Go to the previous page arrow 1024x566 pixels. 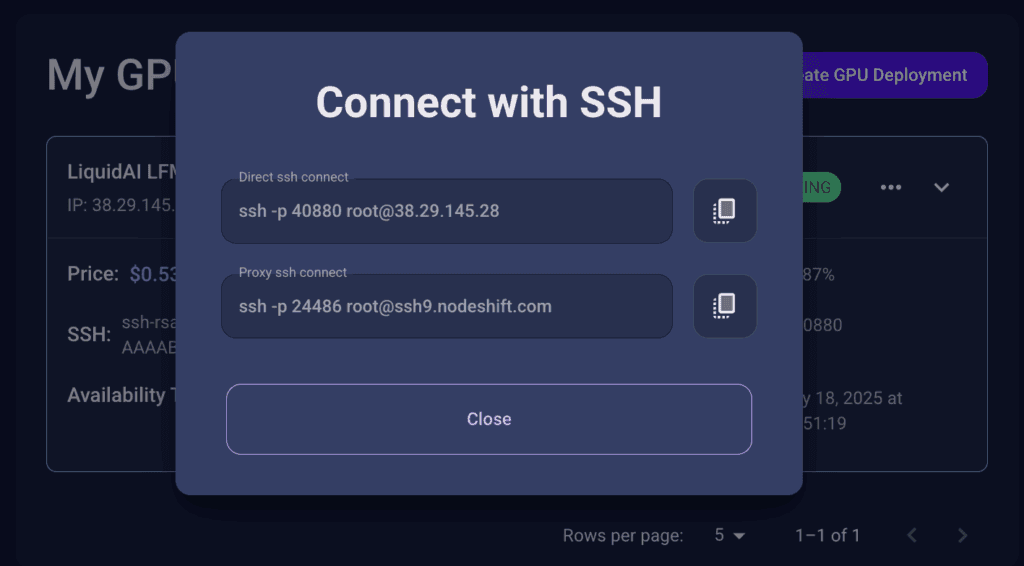(912, 535)
